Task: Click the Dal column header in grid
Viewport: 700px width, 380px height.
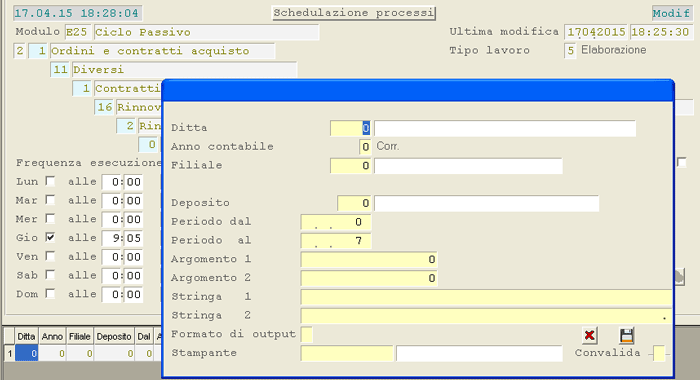Action: (x=144, y=336)
